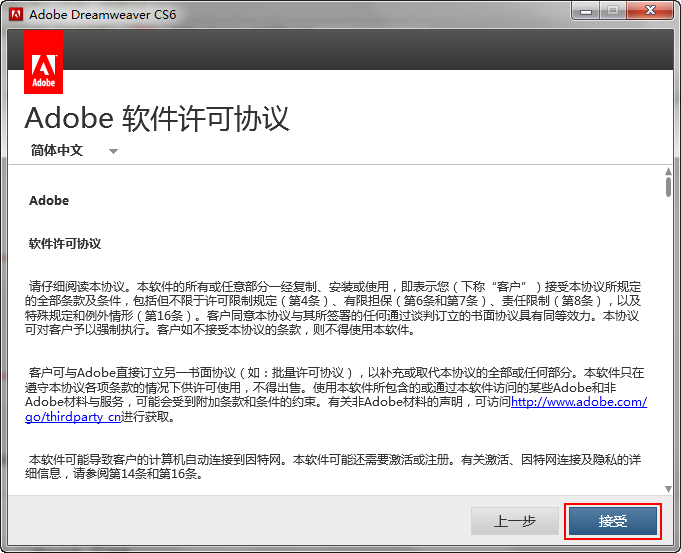The height and width of the screenshot is (553, 681).
Task: Click the bold 软件许可协议 subheading in agreement
Action: tap(65, 244)
